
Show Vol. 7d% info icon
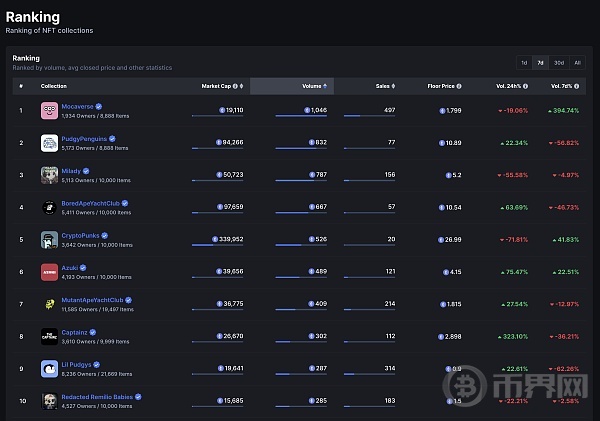[577, 86]
